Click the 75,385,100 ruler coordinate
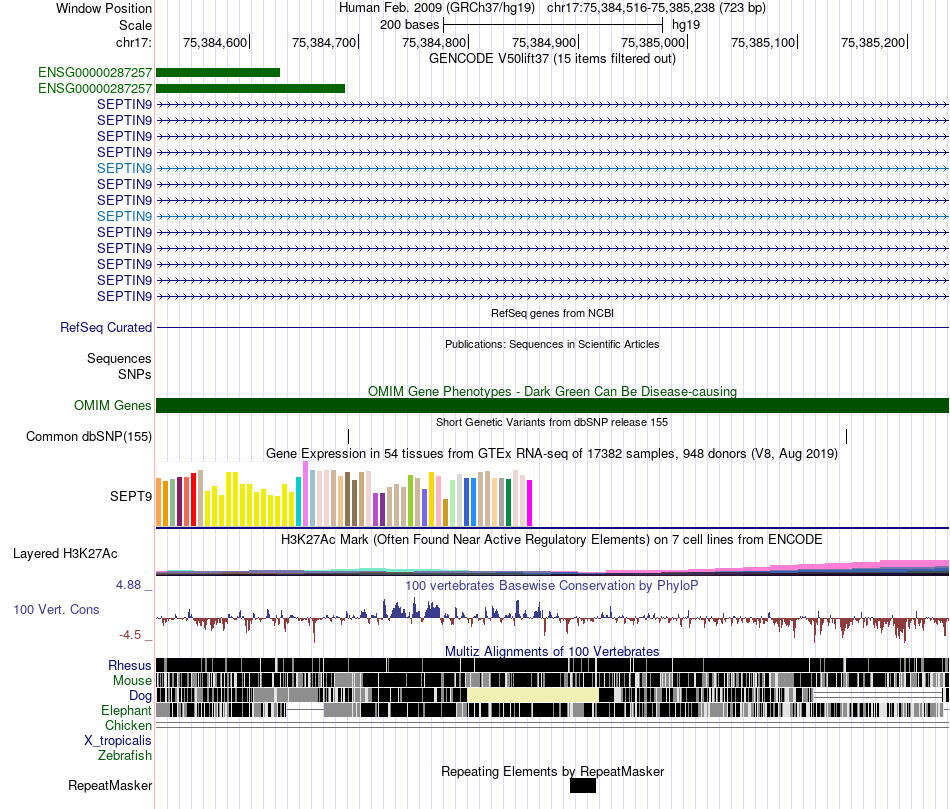 pos(763,42)
